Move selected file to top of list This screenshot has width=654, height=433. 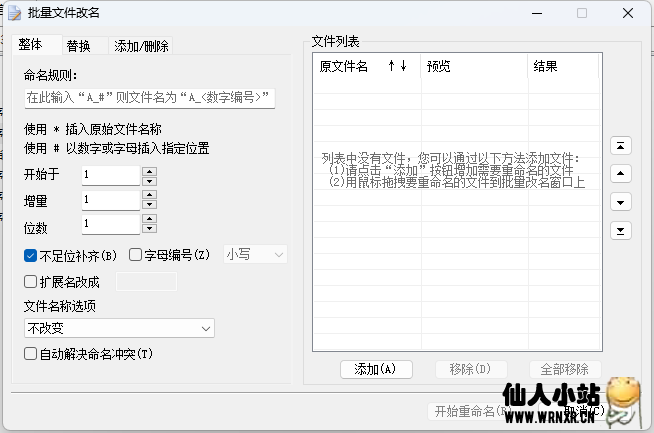(x=621, y=146)
